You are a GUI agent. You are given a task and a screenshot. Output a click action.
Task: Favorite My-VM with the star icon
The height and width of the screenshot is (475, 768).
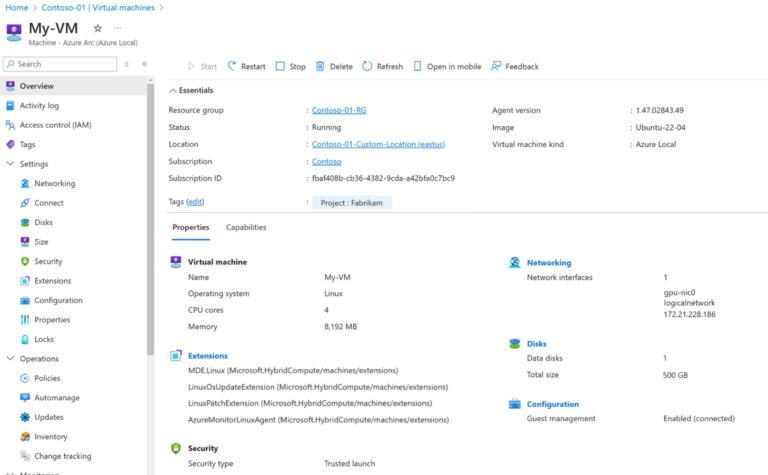click(97, 28)
